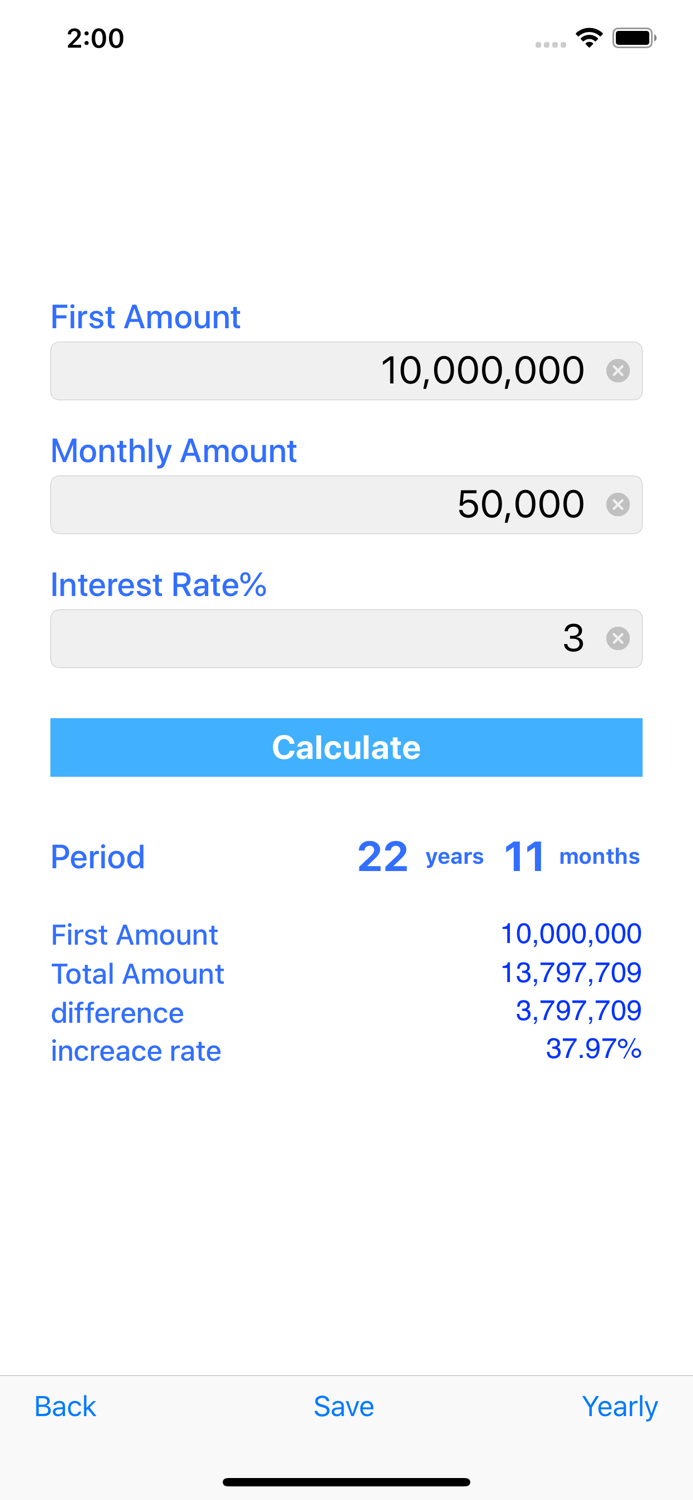
Task: Tap Save in the bottom toolbar
Action: coord(343,1406)
